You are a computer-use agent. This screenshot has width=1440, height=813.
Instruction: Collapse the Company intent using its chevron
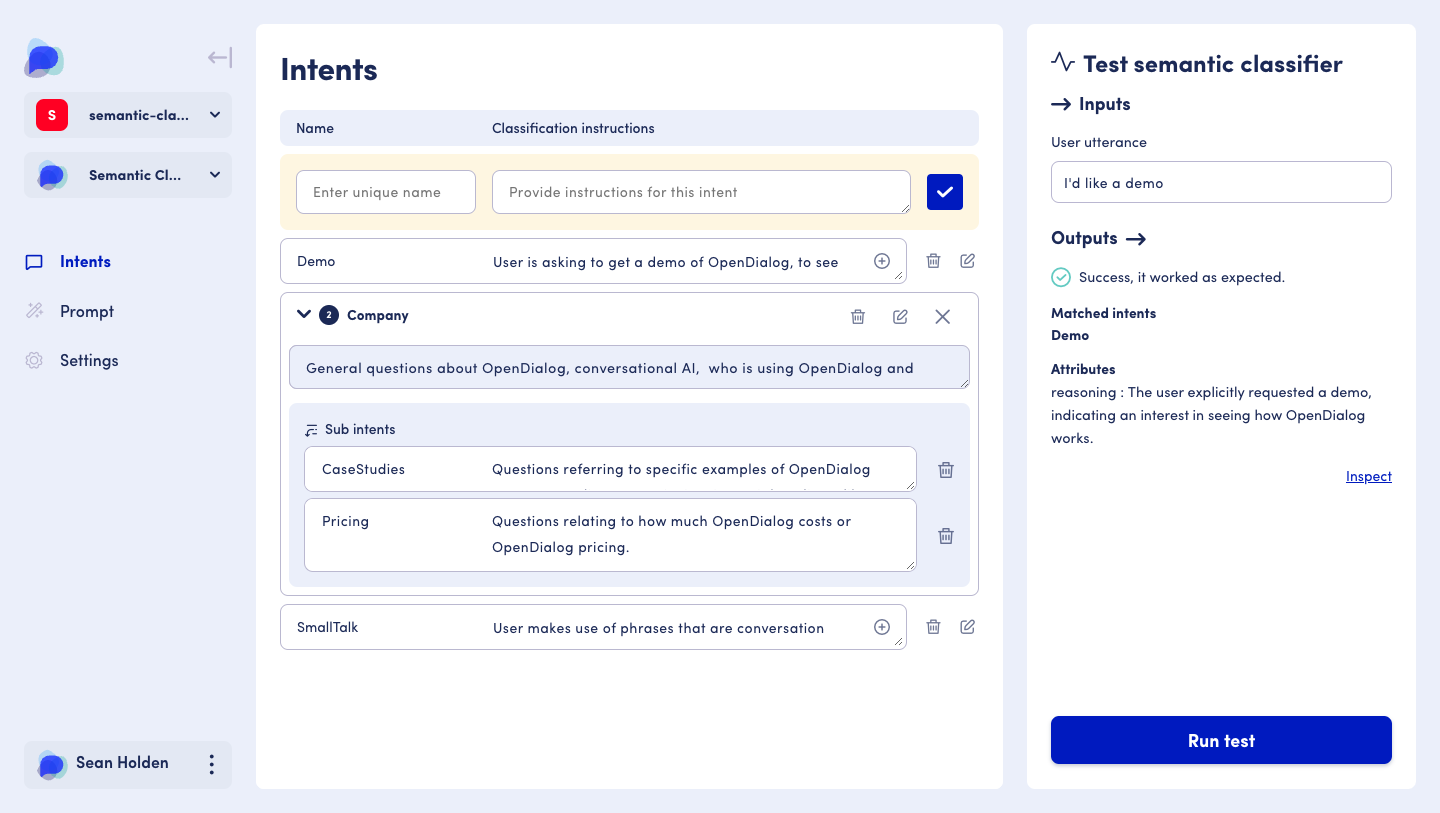304,314
